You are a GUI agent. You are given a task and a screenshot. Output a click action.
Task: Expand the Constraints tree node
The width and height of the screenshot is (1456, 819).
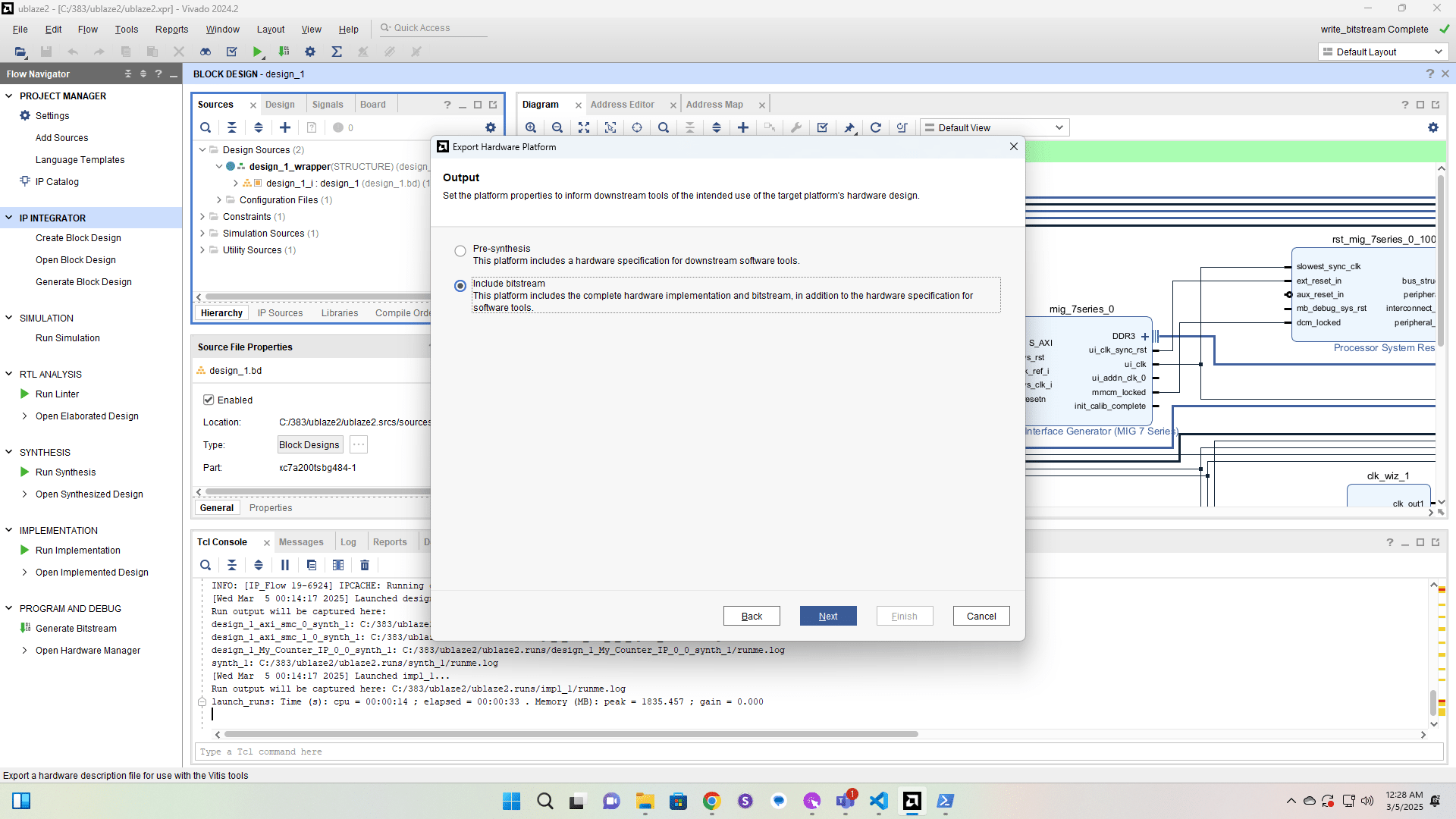coord(202,217)
